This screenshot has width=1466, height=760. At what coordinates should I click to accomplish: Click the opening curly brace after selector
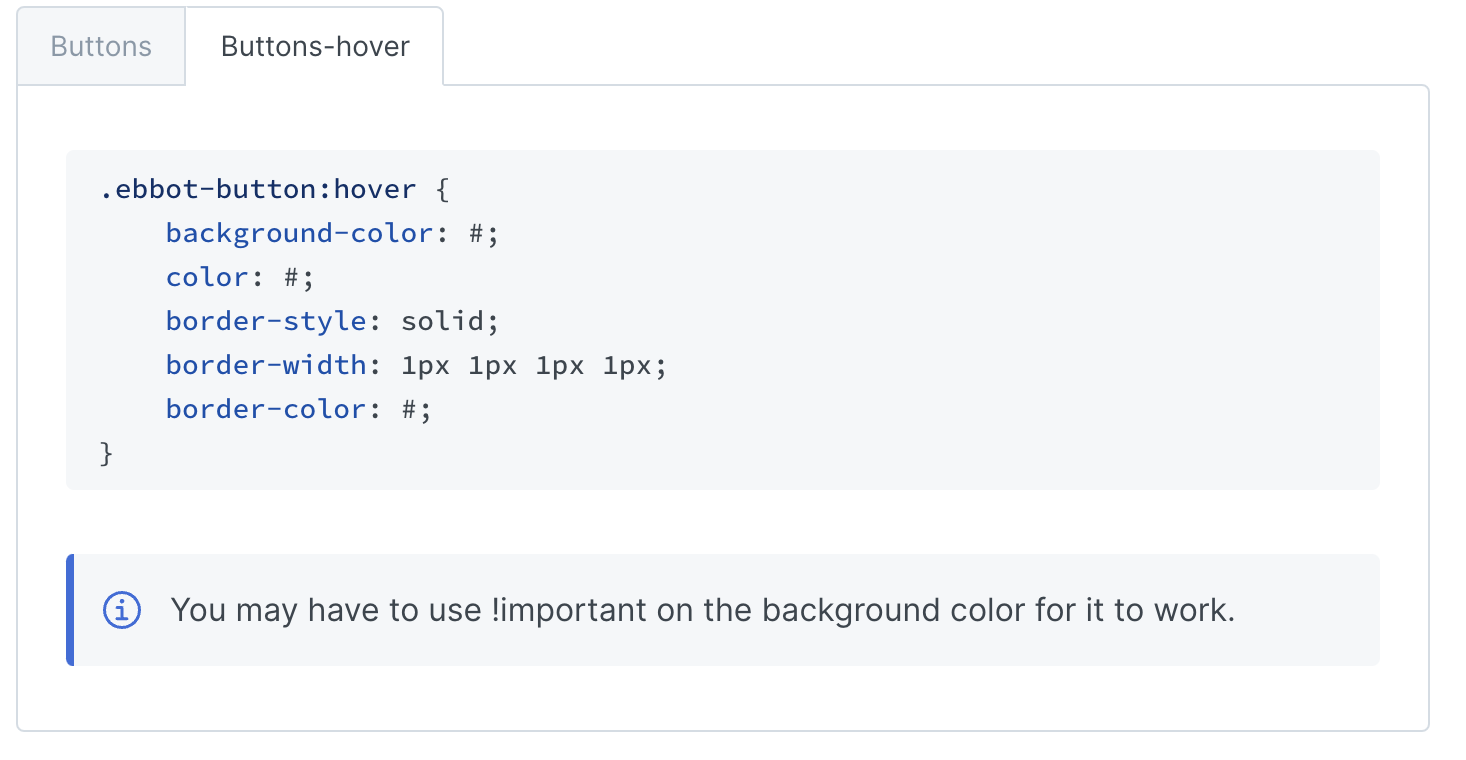(x=443, y=189)
